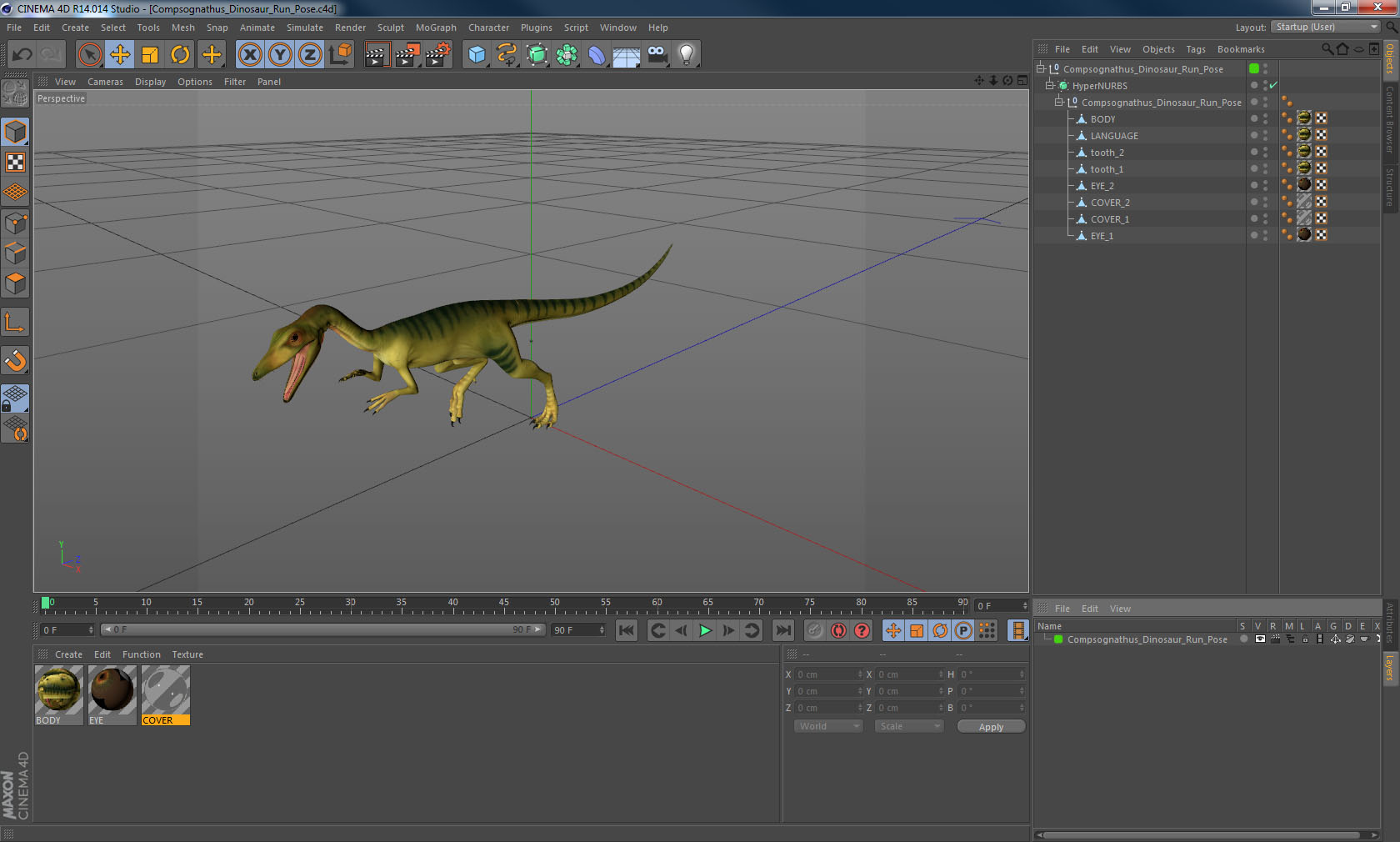Click the Undo arrow icon
The height and width of the screenshot is (842, 1400).
pyautogui.click(x=22, y=55)
